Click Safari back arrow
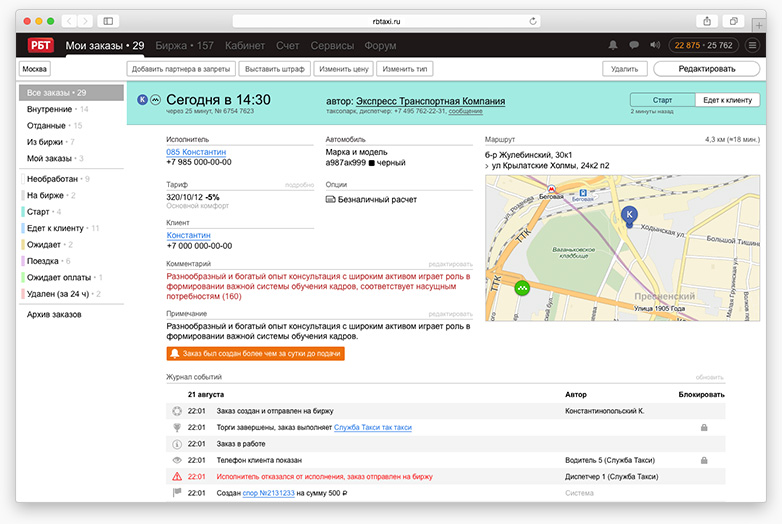 click(x=69, y=21)
